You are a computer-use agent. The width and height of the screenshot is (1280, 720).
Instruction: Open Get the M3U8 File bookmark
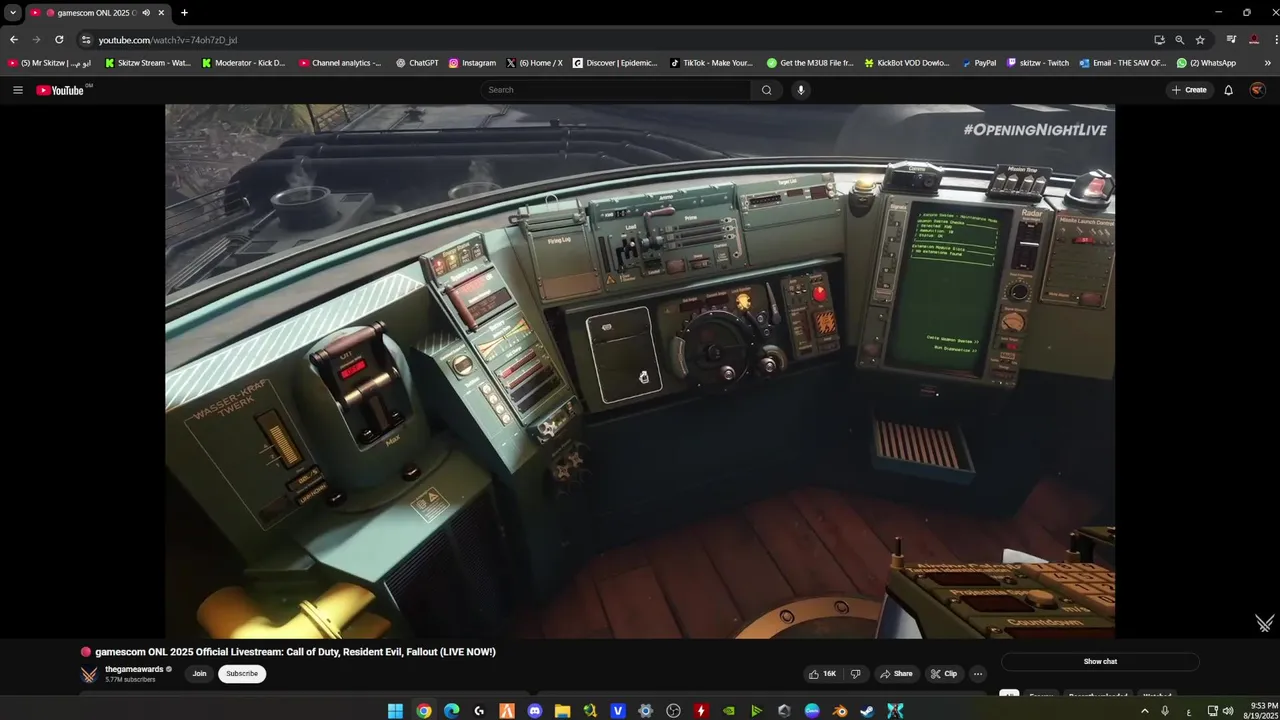810,63
